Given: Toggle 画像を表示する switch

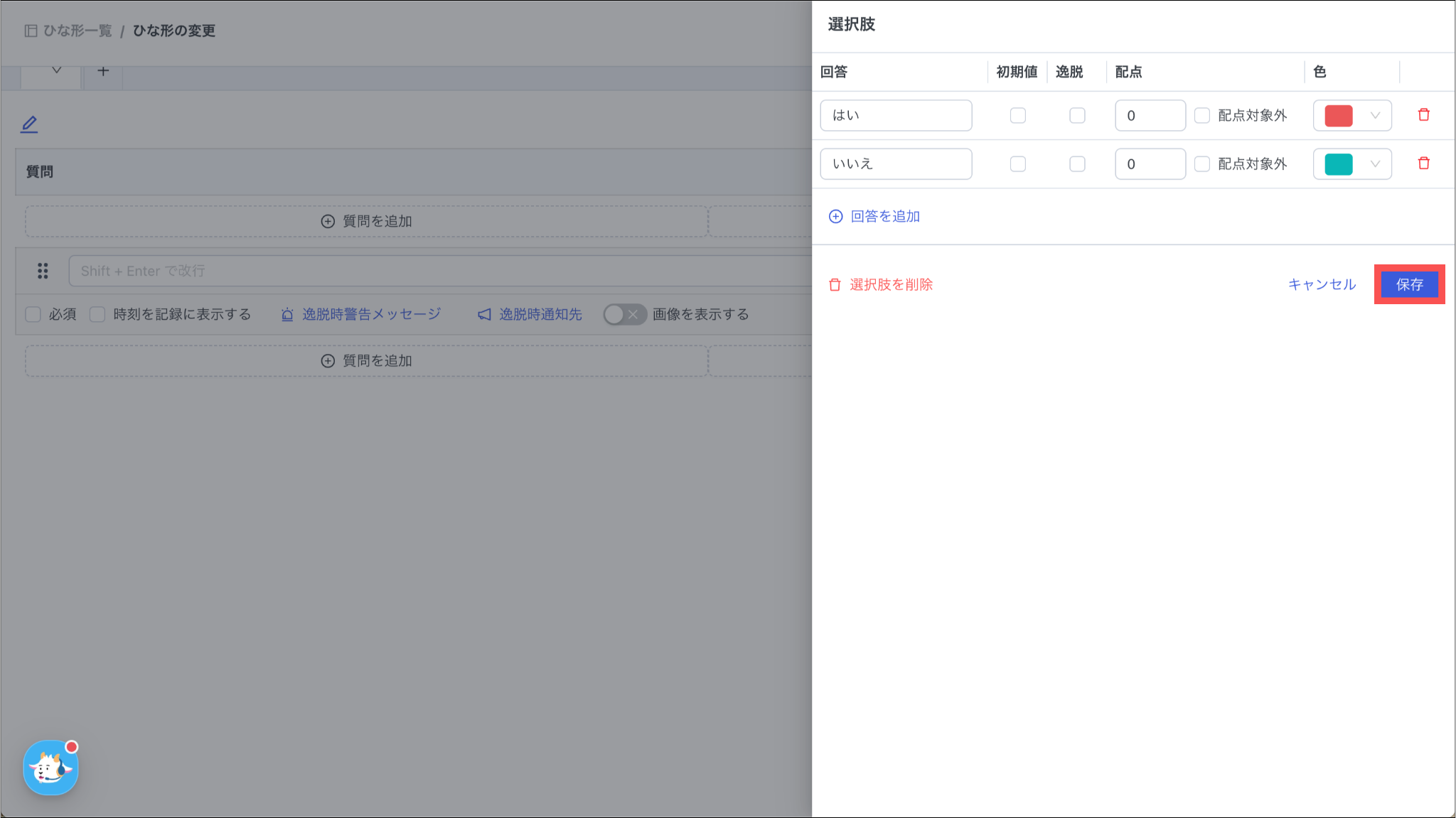Looking at the screenshot, I should point(624,314).
